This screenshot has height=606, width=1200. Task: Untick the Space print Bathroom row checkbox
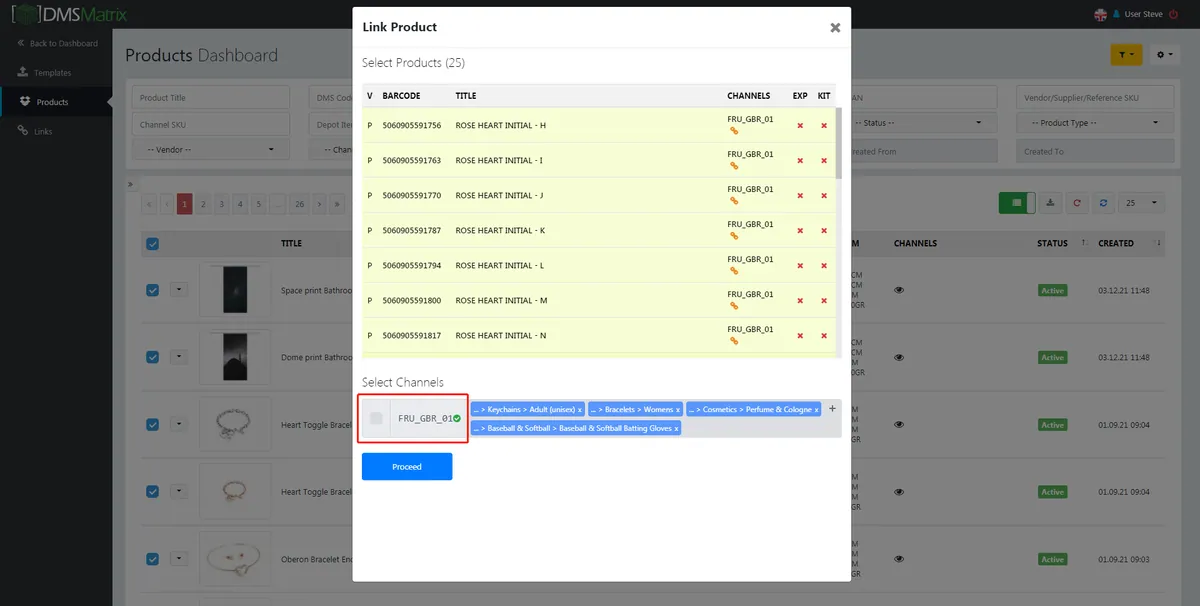(x=152, y=290)
